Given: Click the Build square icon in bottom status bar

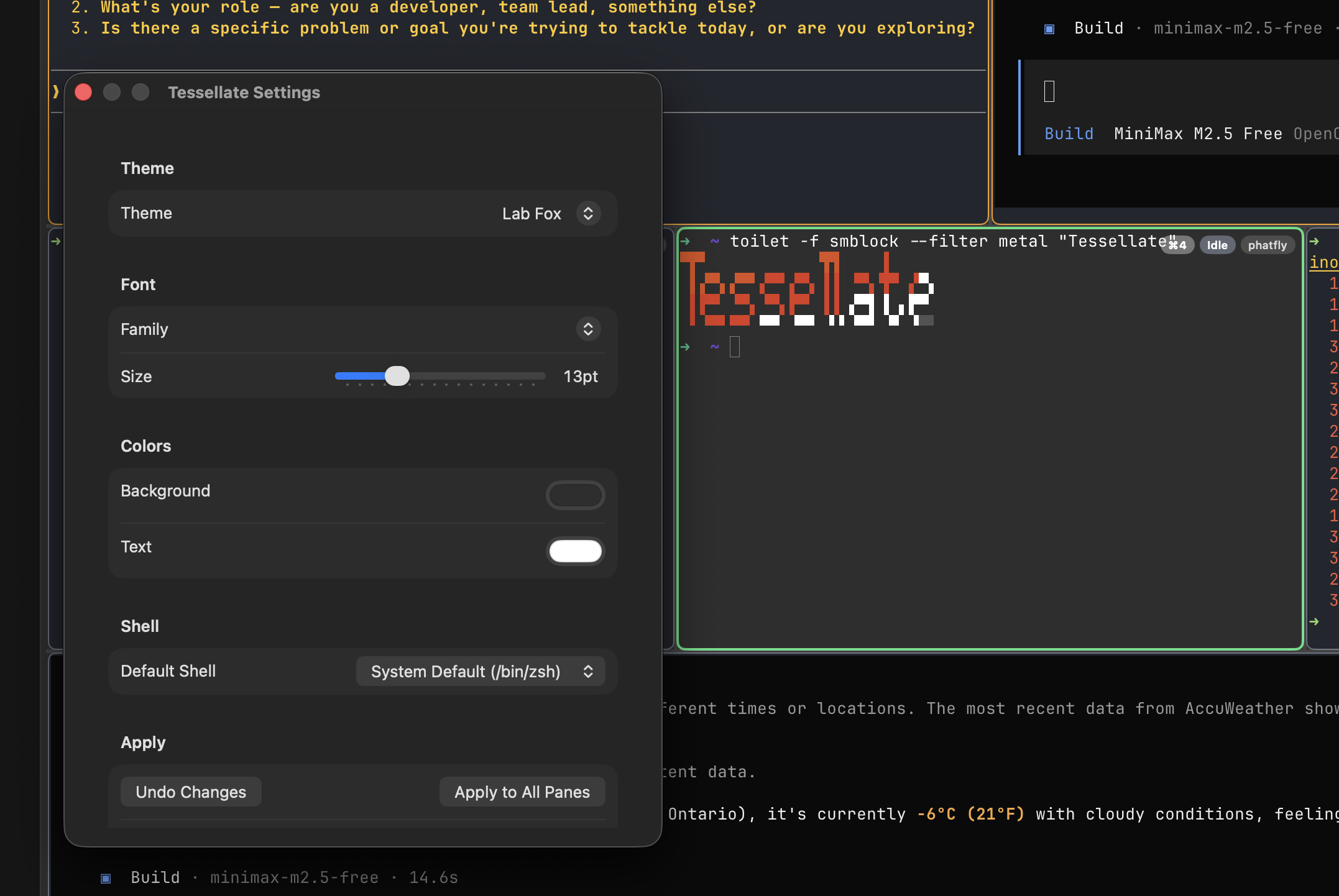Looking at the screenshot, I should pos(105,878).
